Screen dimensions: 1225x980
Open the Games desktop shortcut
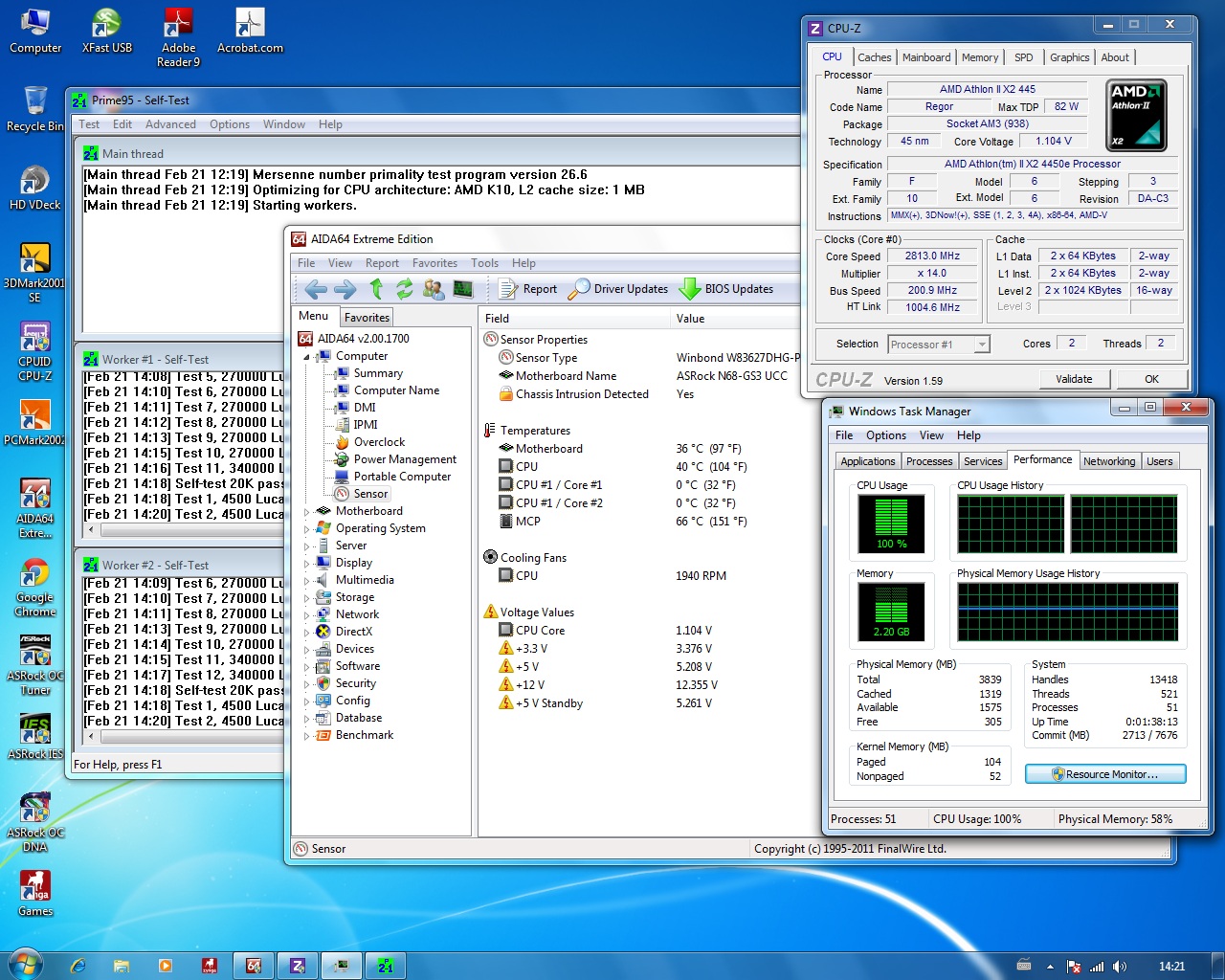(x=35, y=894)
